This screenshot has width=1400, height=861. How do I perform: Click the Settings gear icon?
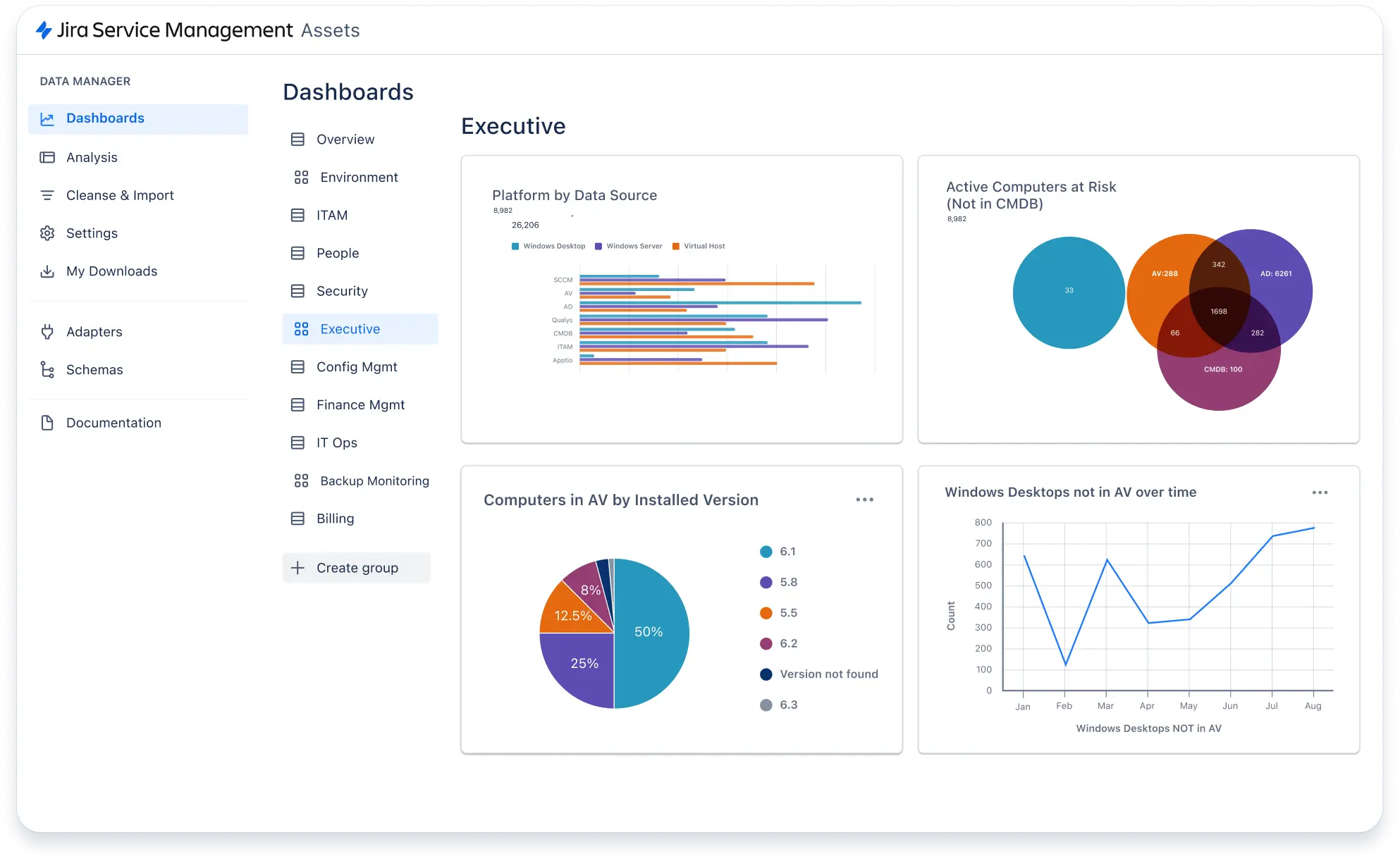click(x=47, y=233)
